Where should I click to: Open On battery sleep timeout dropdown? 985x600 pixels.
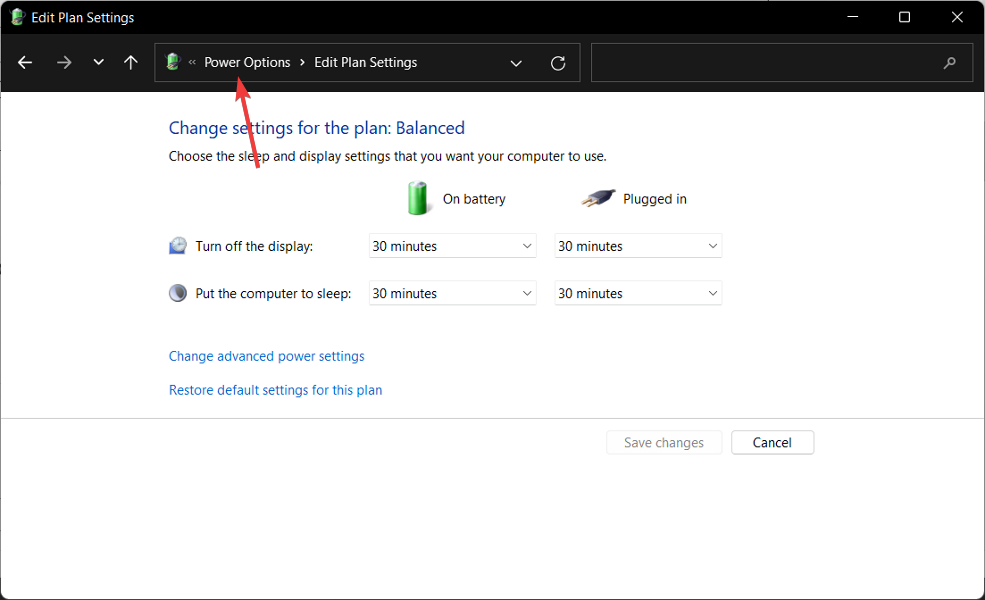tap(452, 293)
